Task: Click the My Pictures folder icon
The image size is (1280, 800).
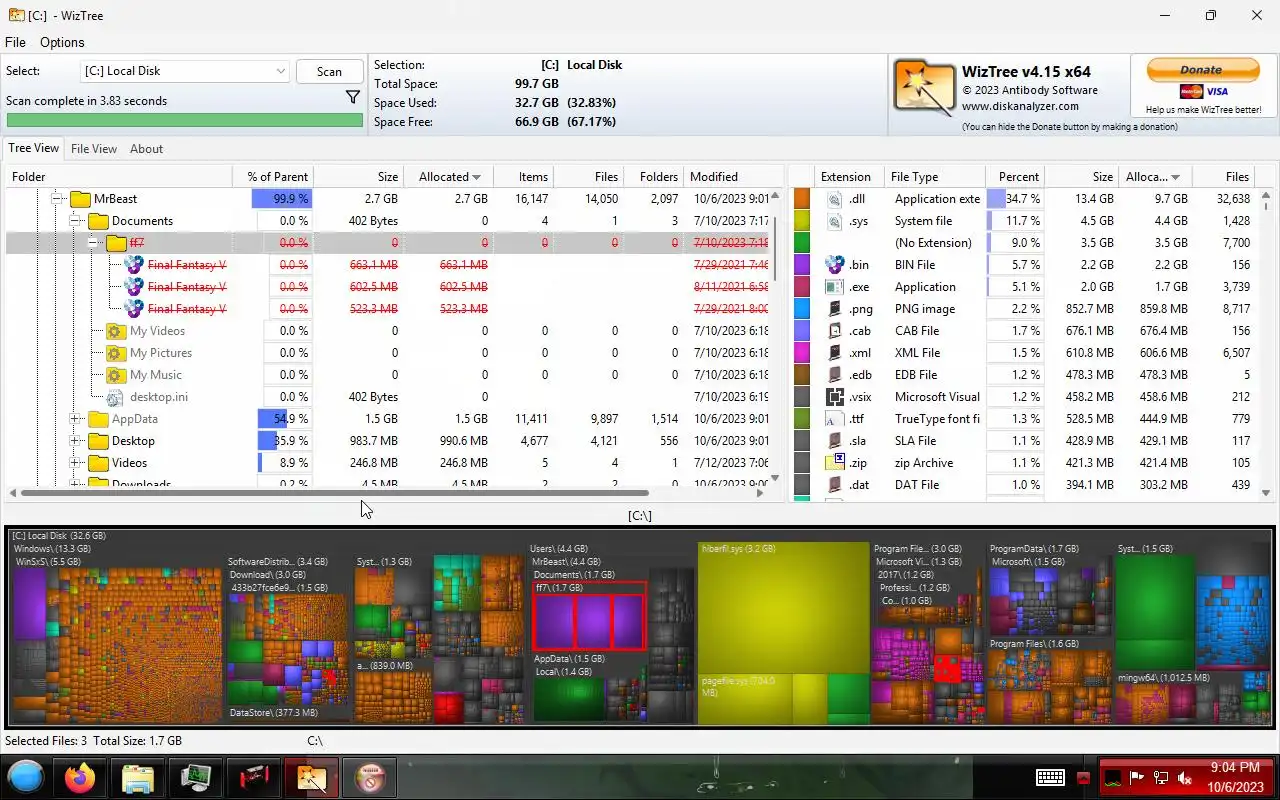Action: (x=115, y=353)
